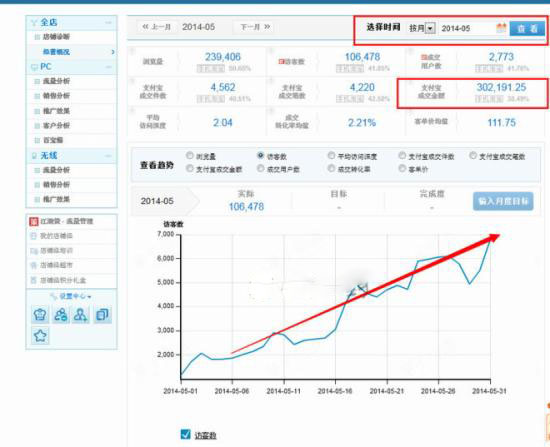
Task: Click the red 江湖策 logo icon
Action: tap(34, 221)
